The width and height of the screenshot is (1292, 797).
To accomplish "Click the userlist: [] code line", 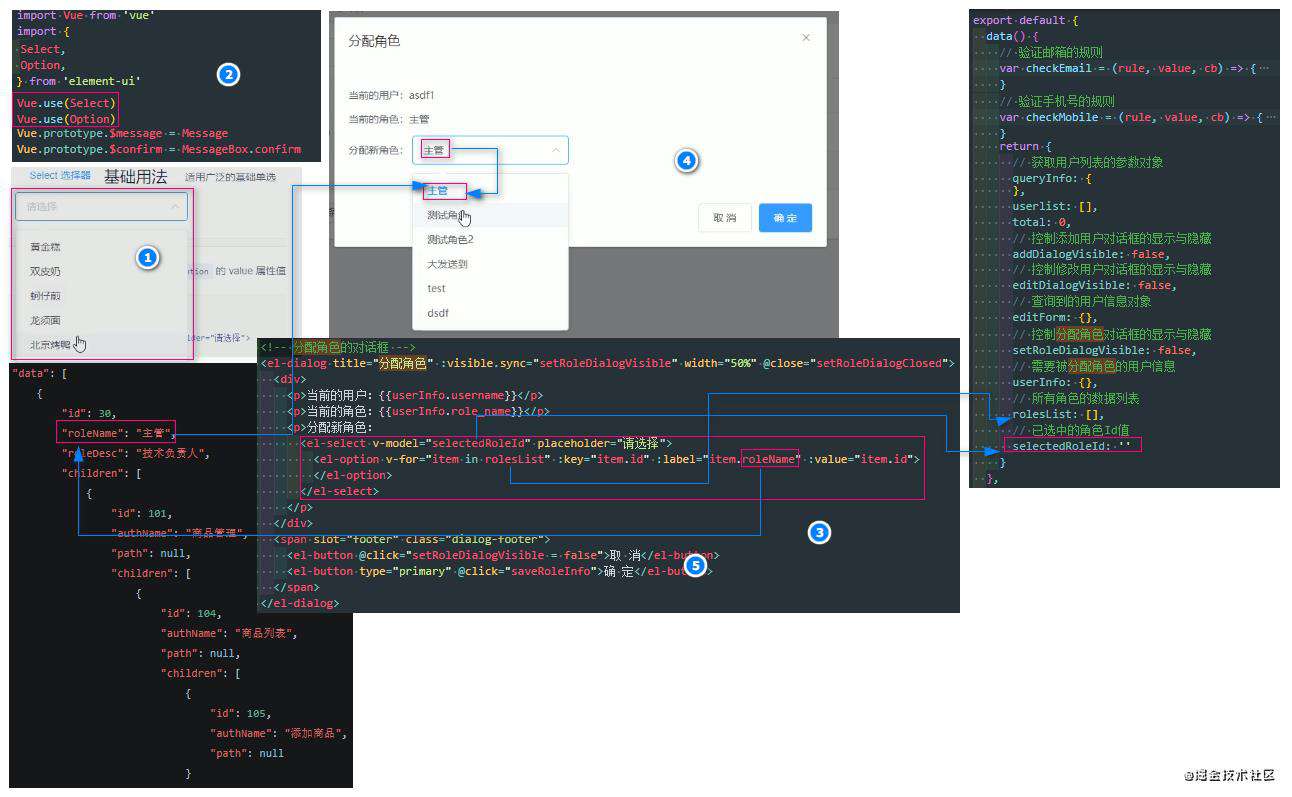I will pos(1055,206).
